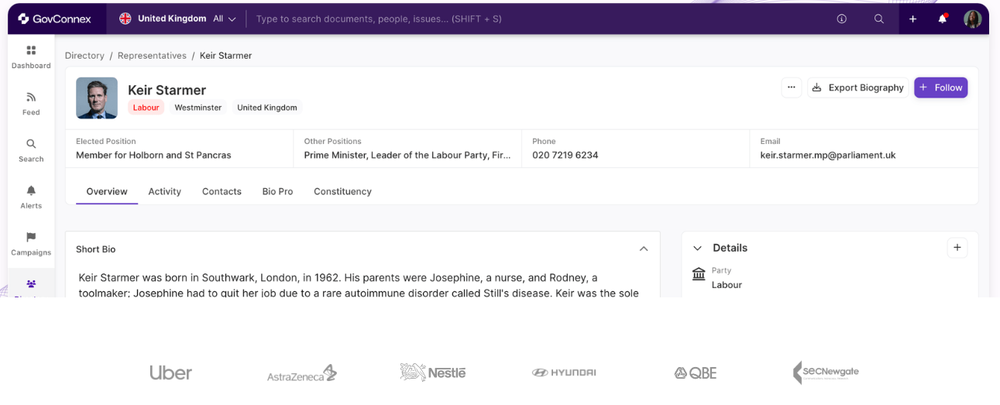
Task: Click the GovConnex logo
Action: (54, 18)
